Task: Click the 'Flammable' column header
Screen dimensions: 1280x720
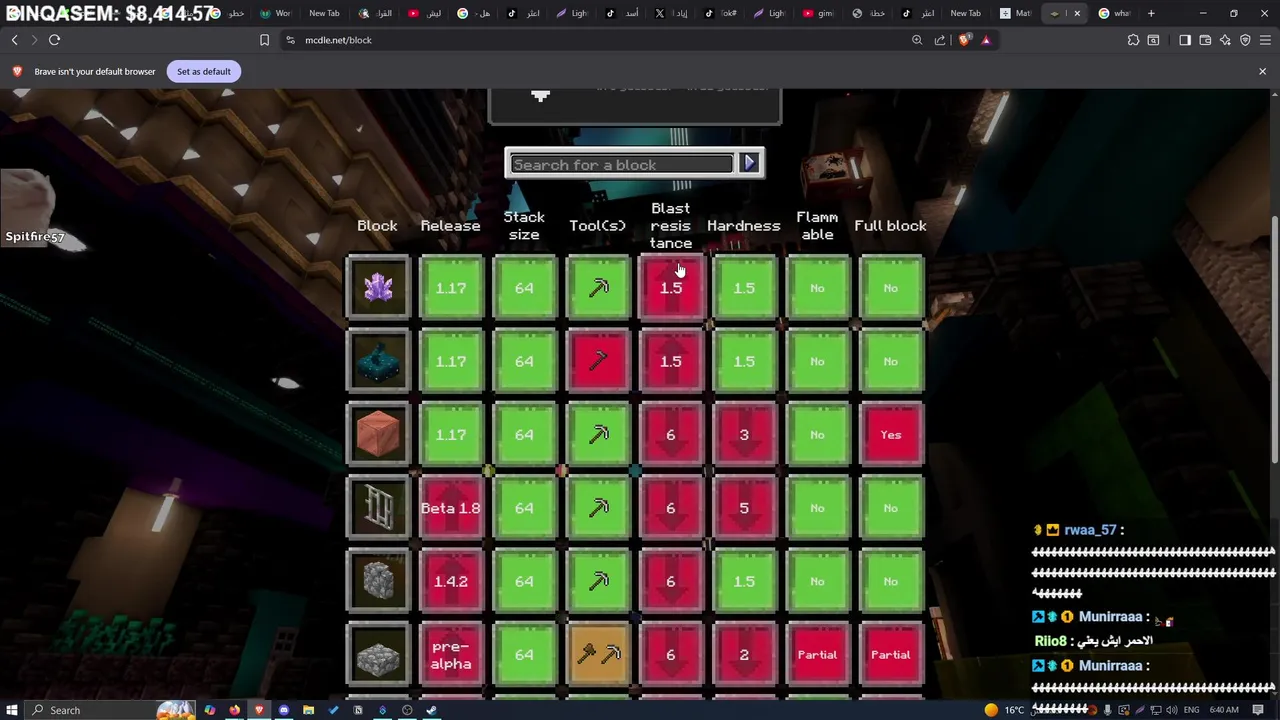Action: point(817,226)
